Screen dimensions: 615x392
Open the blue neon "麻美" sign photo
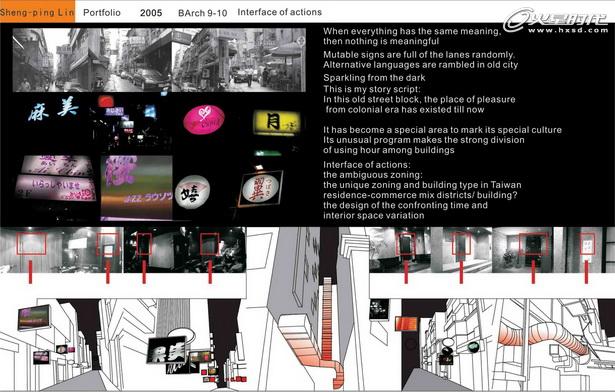pyautogui.click(x=53, y=109)
